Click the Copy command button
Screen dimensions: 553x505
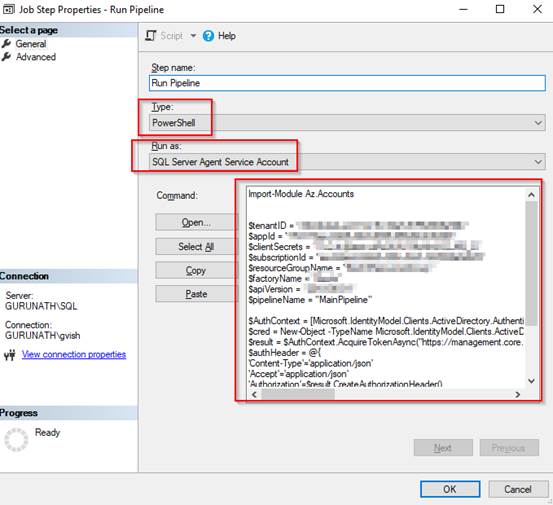(x=196, y=270)
